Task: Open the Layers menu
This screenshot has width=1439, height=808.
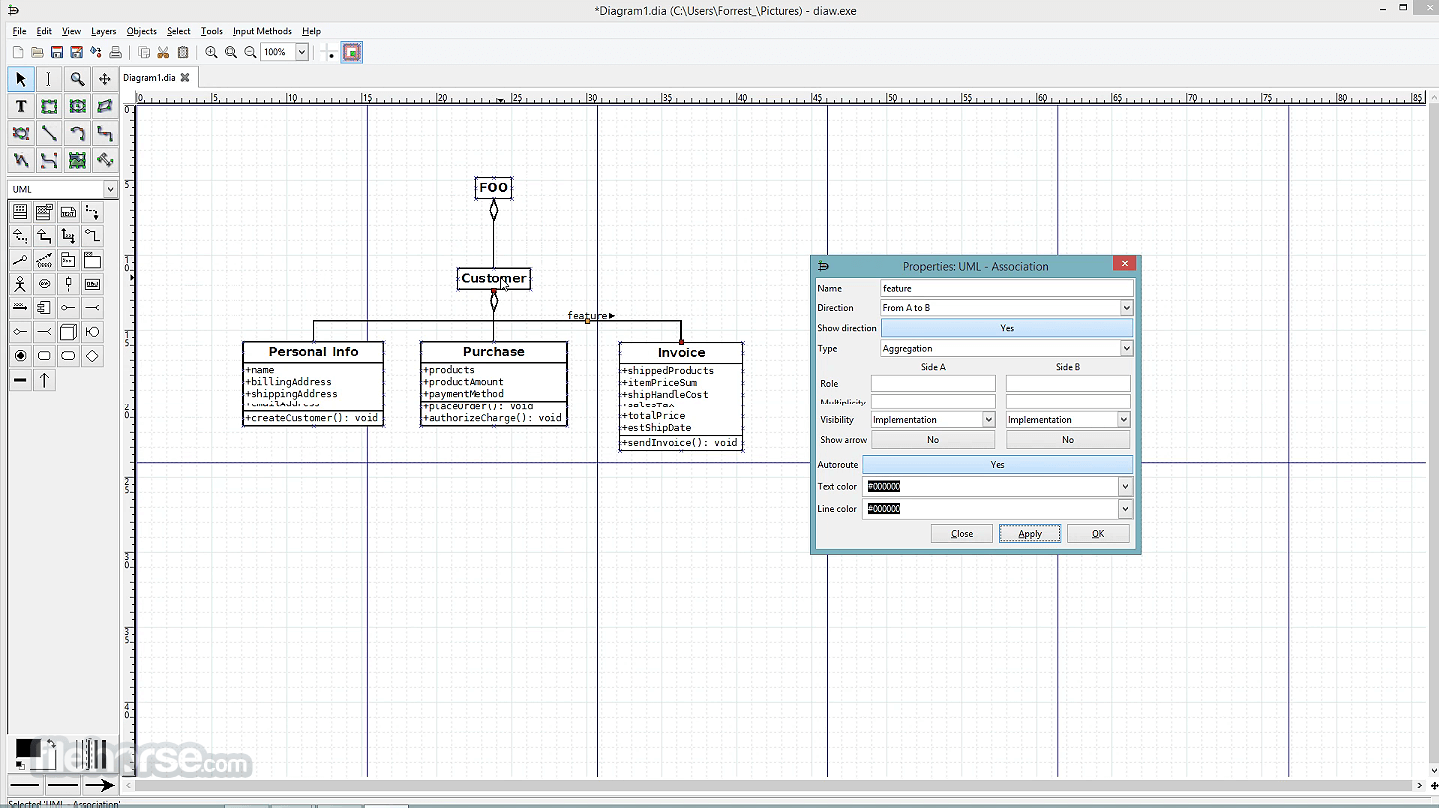Action: point(103,31)
